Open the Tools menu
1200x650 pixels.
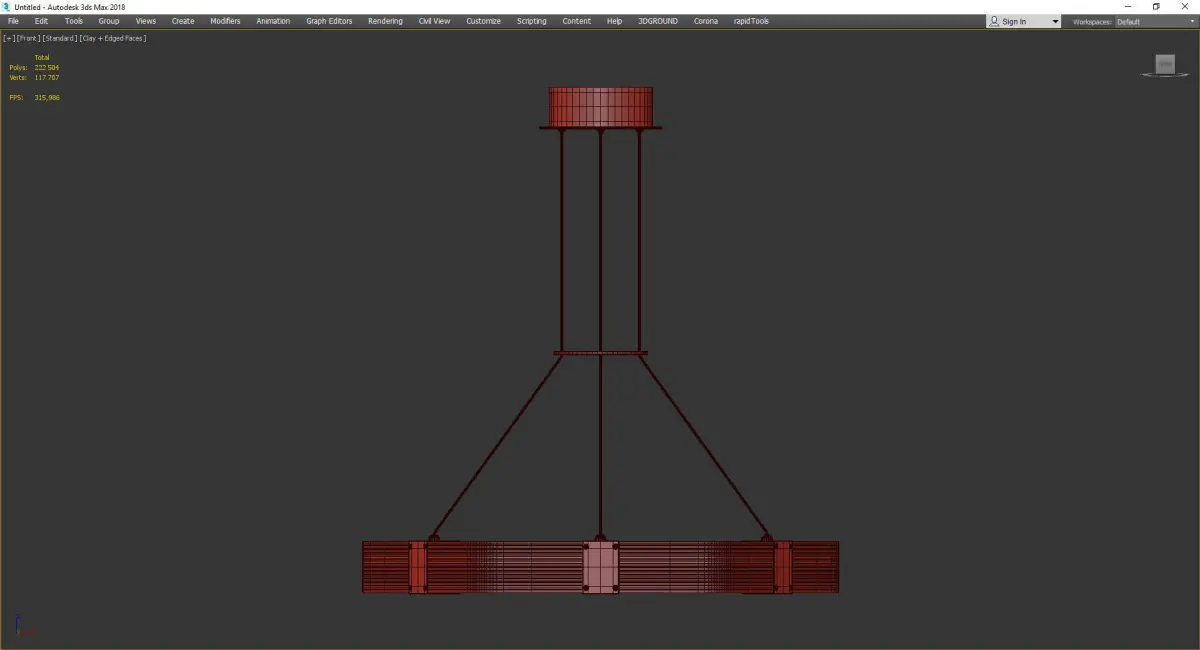coord(74,21)
